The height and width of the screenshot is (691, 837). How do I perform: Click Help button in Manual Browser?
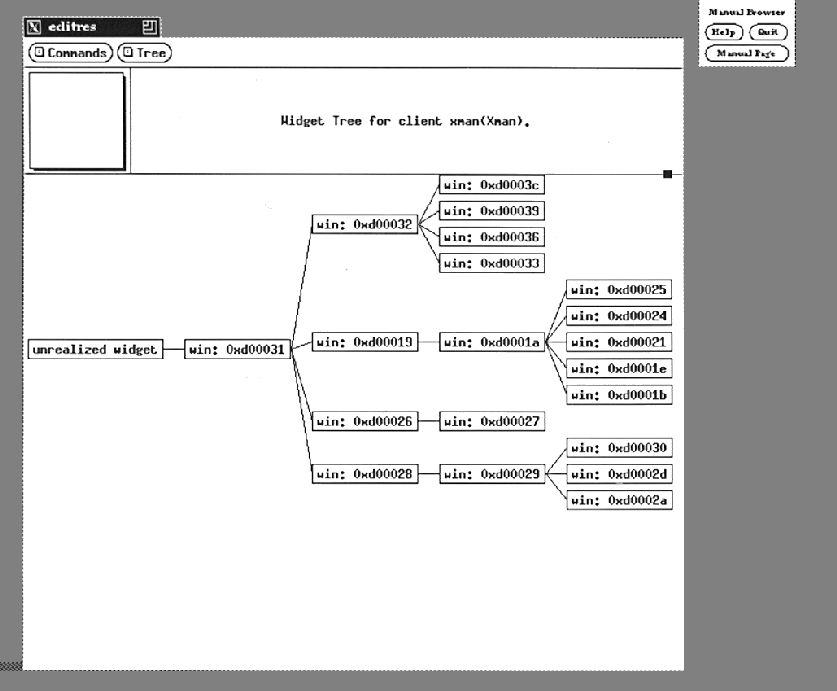click(x=724, y=32)
